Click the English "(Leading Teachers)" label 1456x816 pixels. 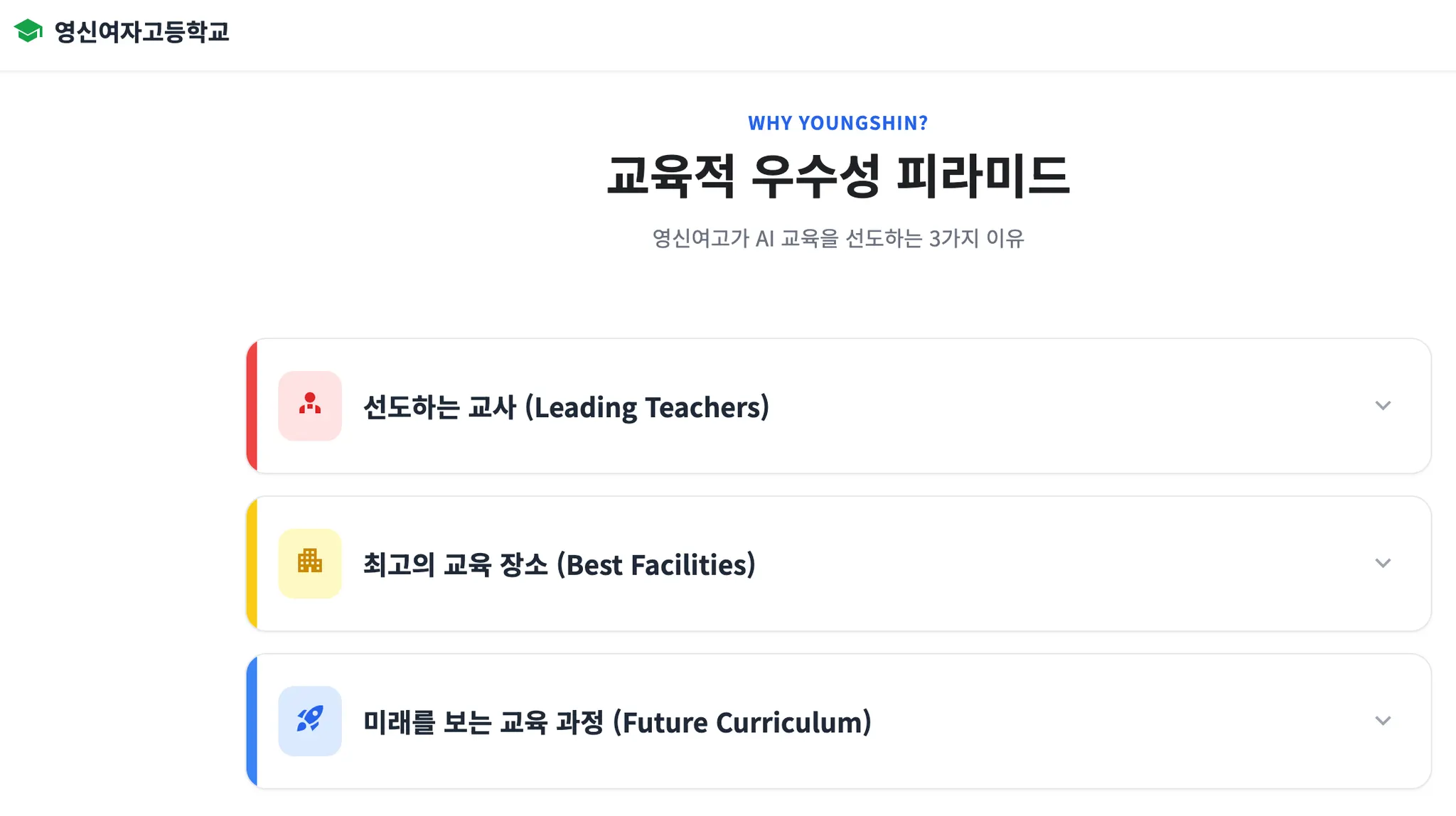[x=647, y=407]
